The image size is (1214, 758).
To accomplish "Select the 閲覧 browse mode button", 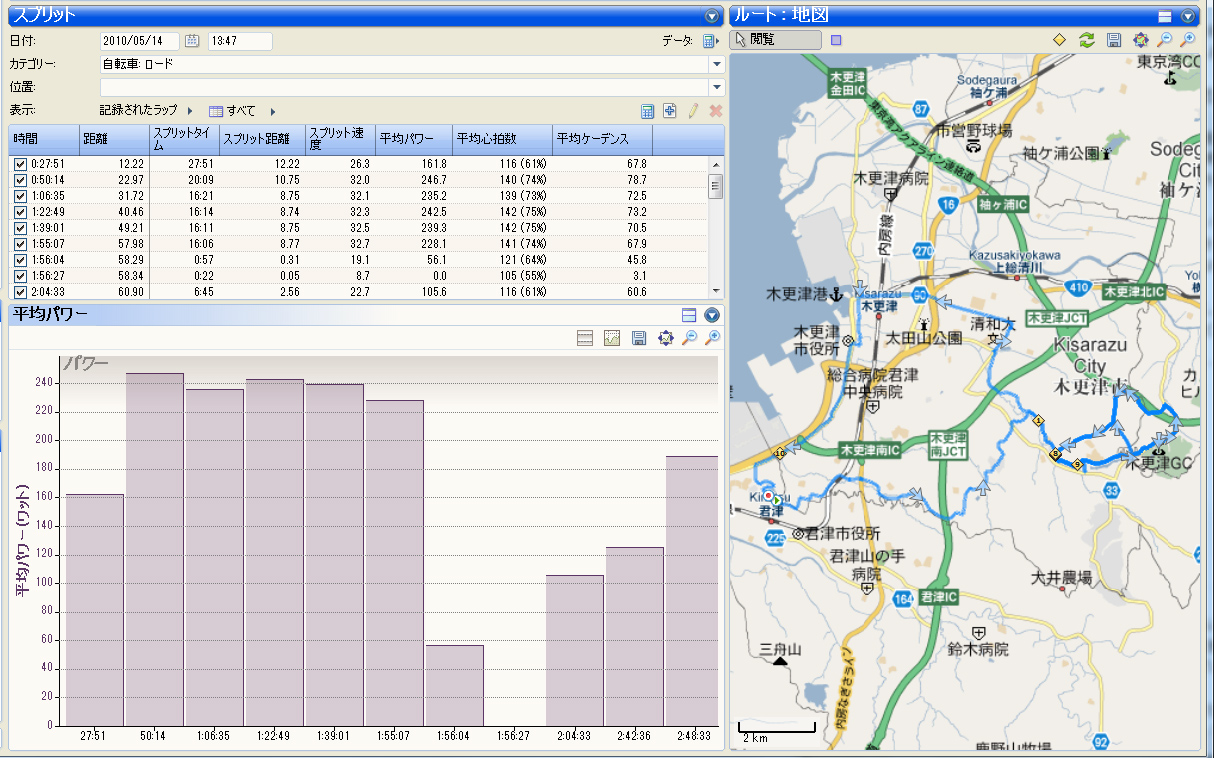I will (x=777, y=40).
